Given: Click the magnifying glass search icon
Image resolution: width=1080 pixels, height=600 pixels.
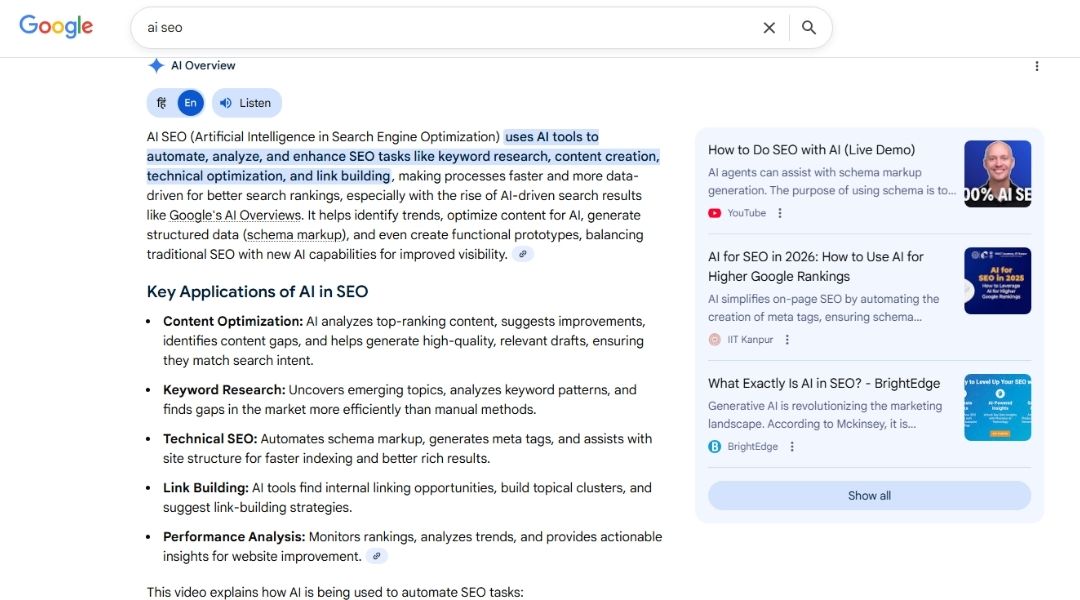Looking at the screenshot, I should click(809, 28).
